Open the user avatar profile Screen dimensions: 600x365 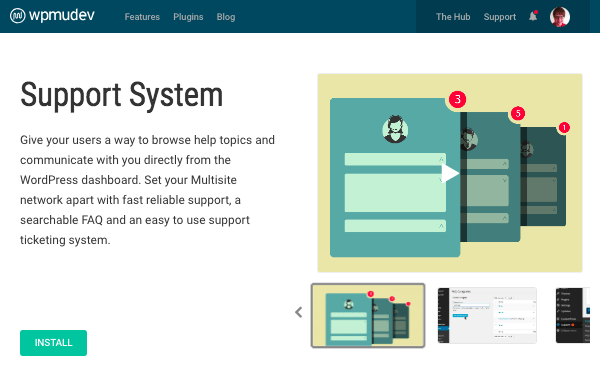(560, 17)
